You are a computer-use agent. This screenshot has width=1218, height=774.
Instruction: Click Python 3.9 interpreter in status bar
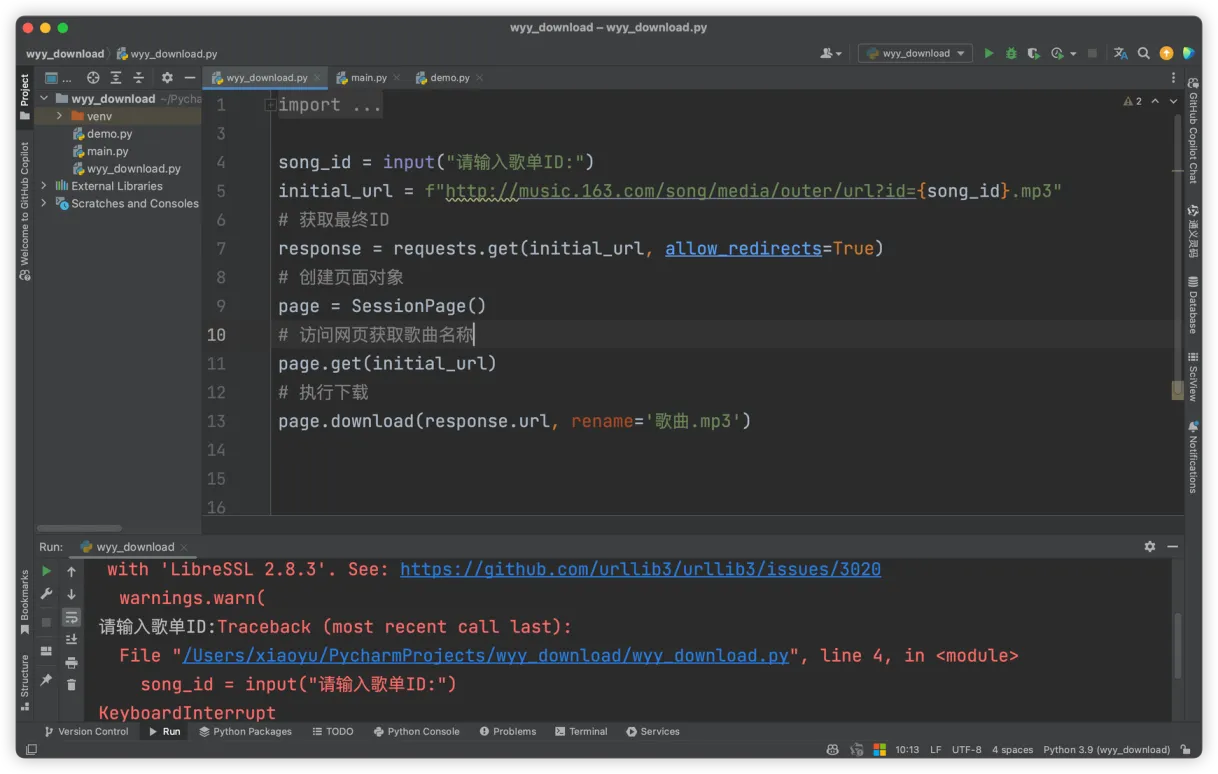[1106, 749]
